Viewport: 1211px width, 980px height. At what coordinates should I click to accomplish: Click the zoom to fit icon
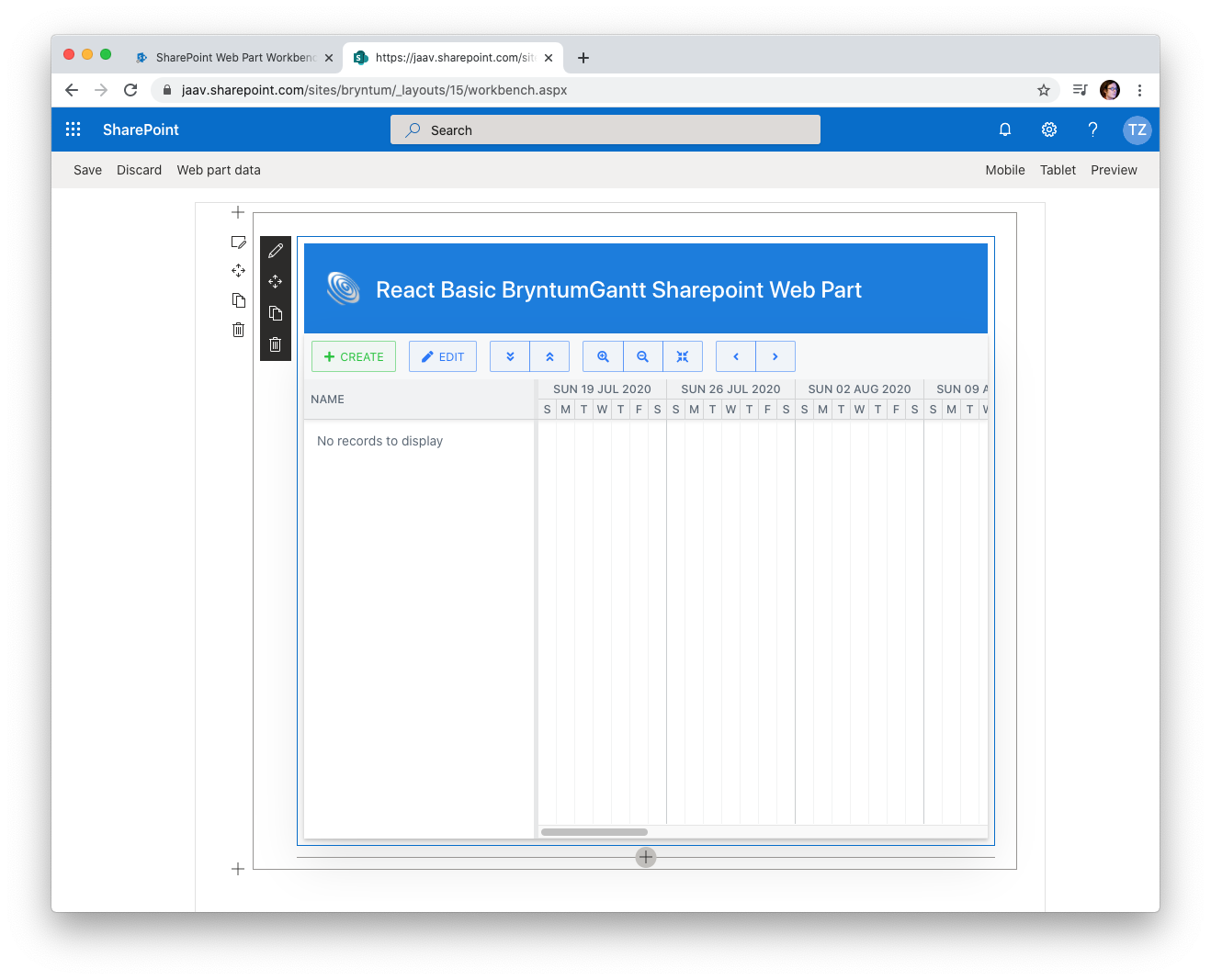click(x=683, y=356)
